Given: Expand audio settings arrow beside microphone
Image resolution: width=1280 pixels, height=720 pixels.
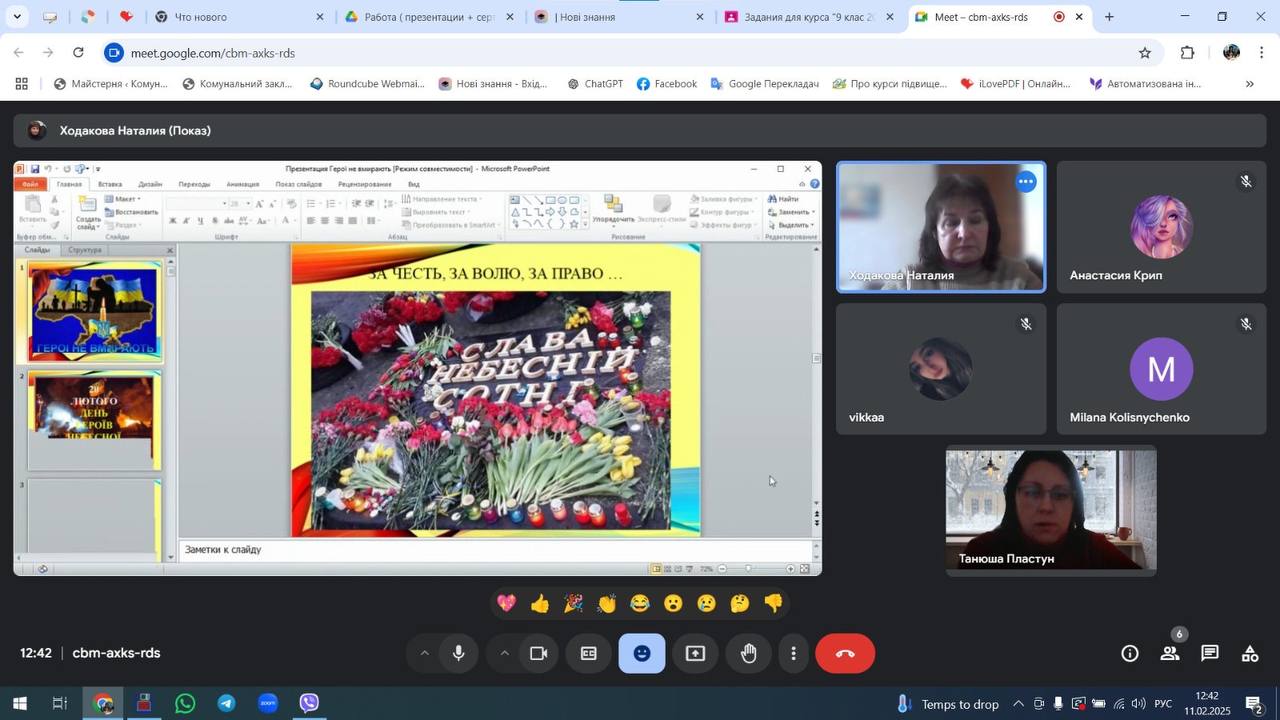Looking at the screenshot, I should click(x=424, y=654).
